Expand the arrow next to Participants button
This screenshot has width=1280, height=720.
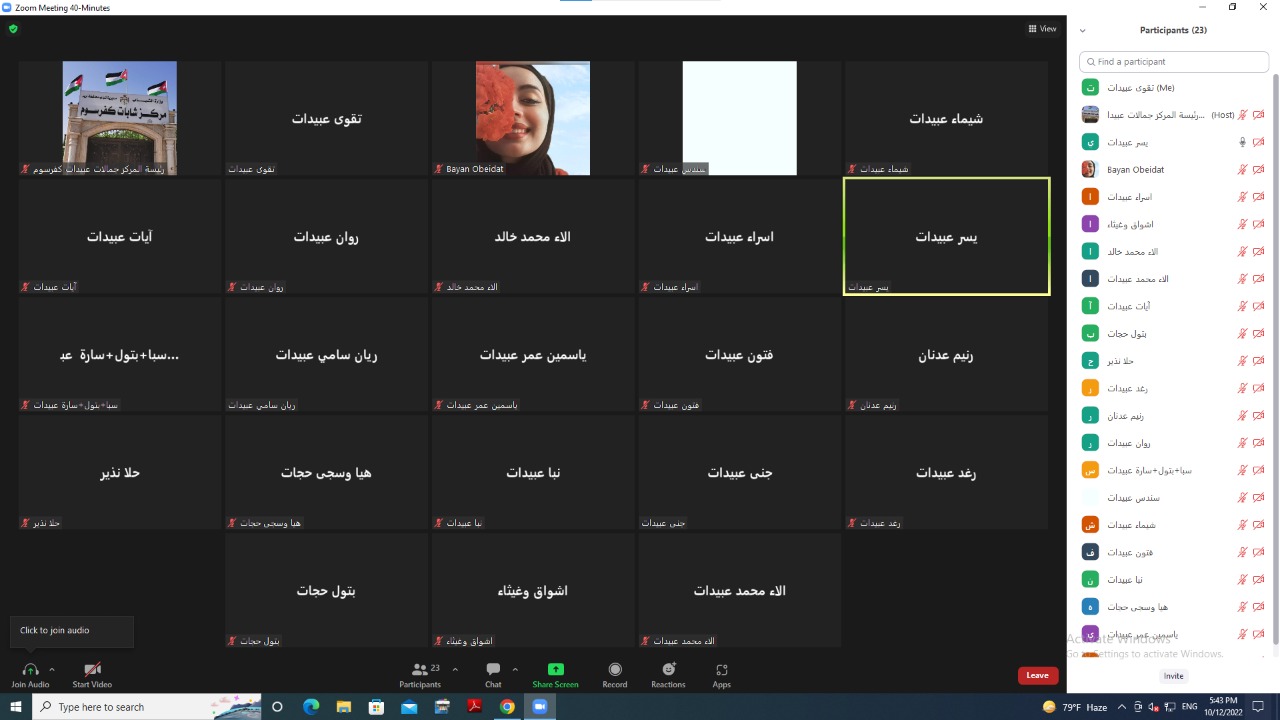click(455, 670)
